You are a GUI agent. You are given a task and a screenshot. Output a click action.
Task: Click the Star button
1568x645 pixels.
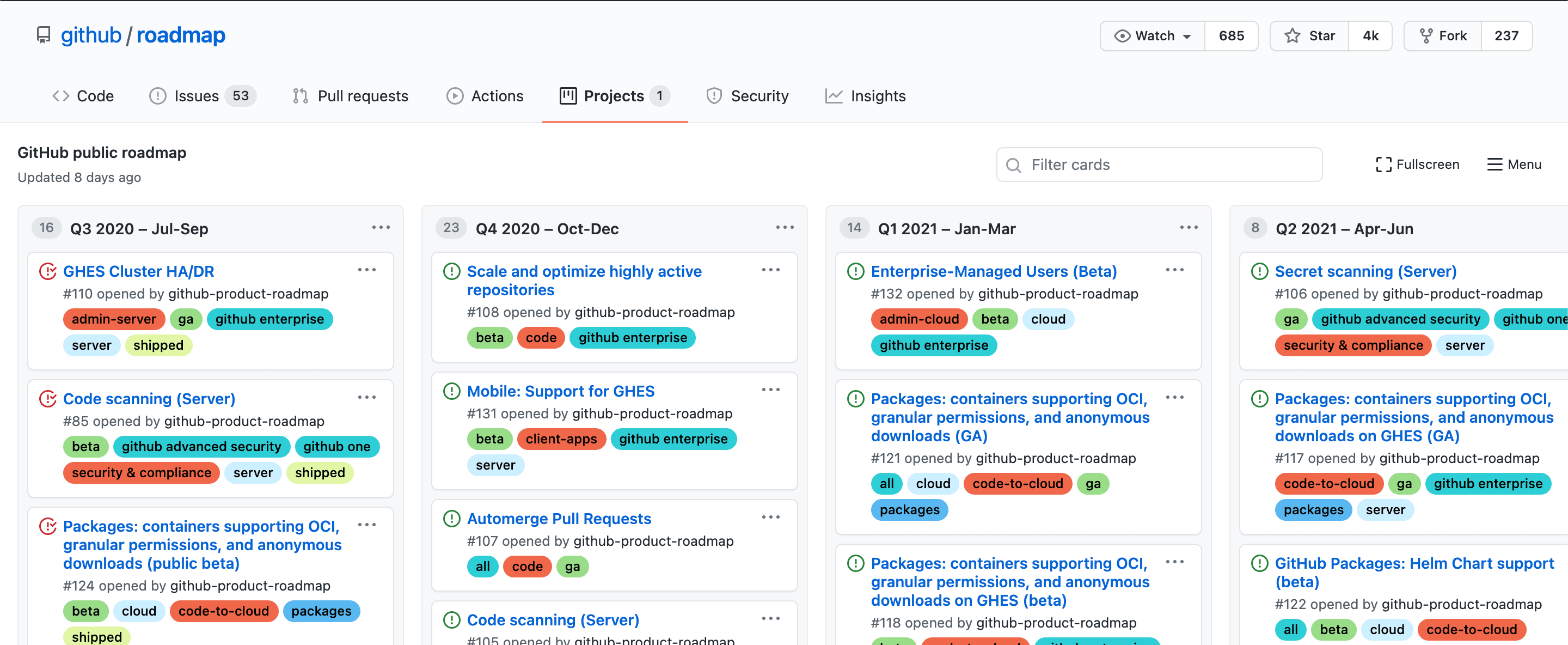(1309, 36)
